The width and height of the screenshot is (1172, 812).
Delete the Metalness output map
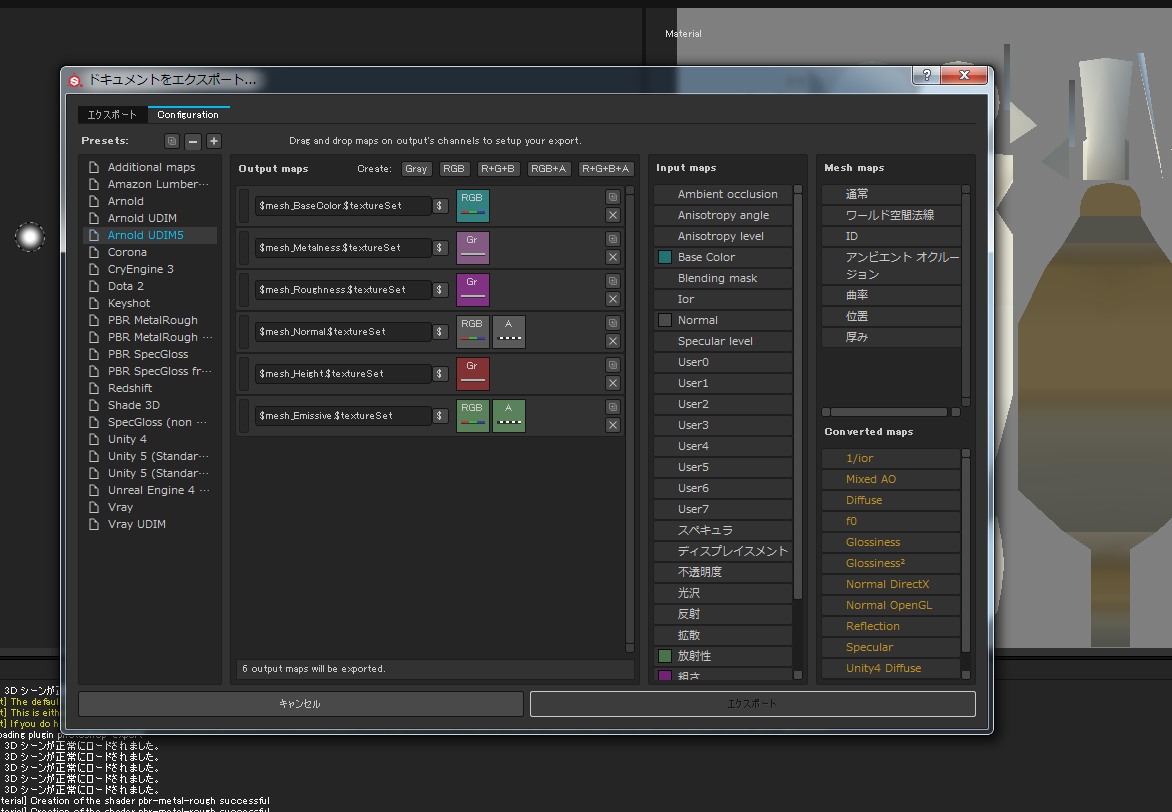613,257
